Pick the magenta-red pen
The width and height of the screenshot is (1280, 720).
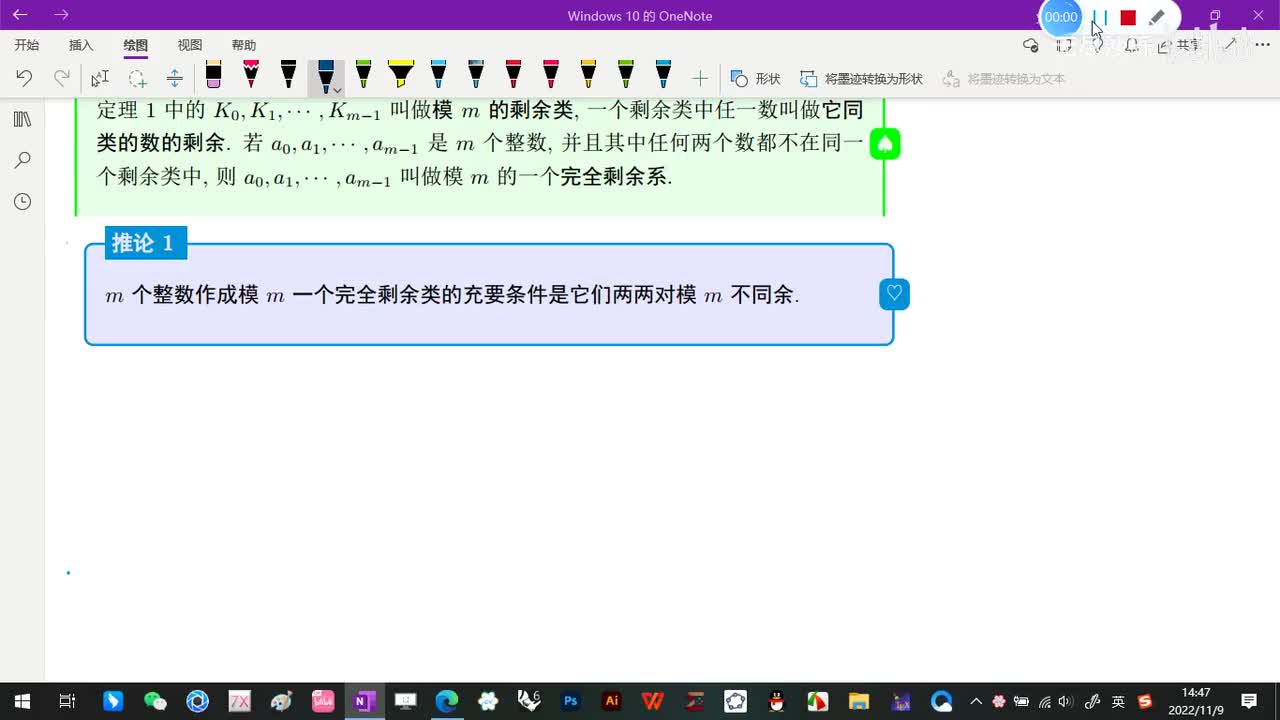(551, 76)
